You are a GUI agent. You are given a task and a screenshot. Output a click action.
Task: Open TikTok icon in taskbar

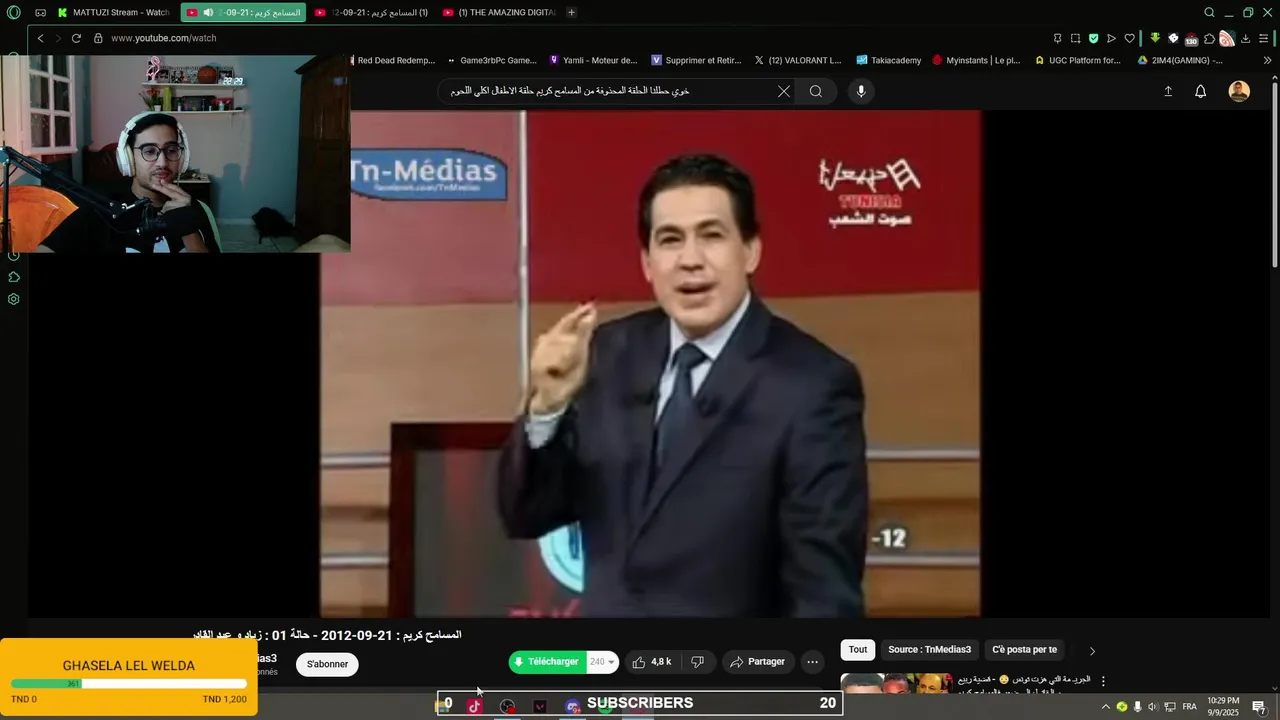point(474,705)
